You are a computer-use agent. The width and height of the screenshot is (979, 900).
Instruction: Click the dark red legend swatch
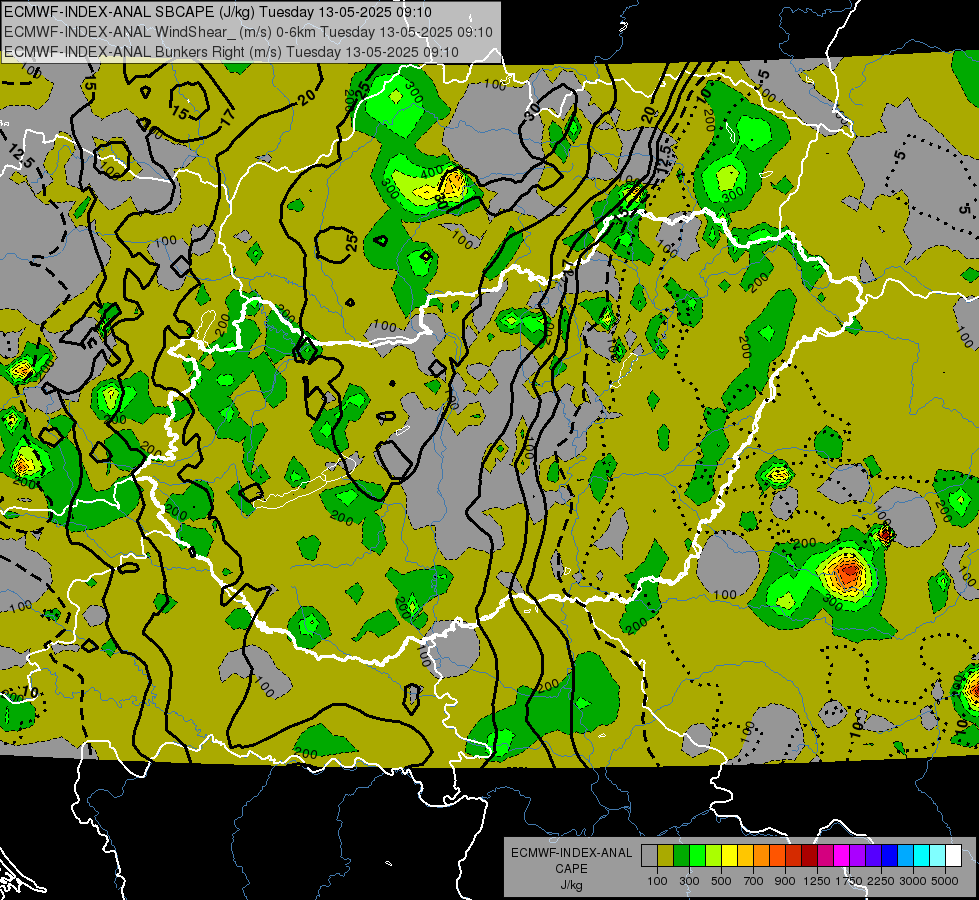tap(810, 856)
